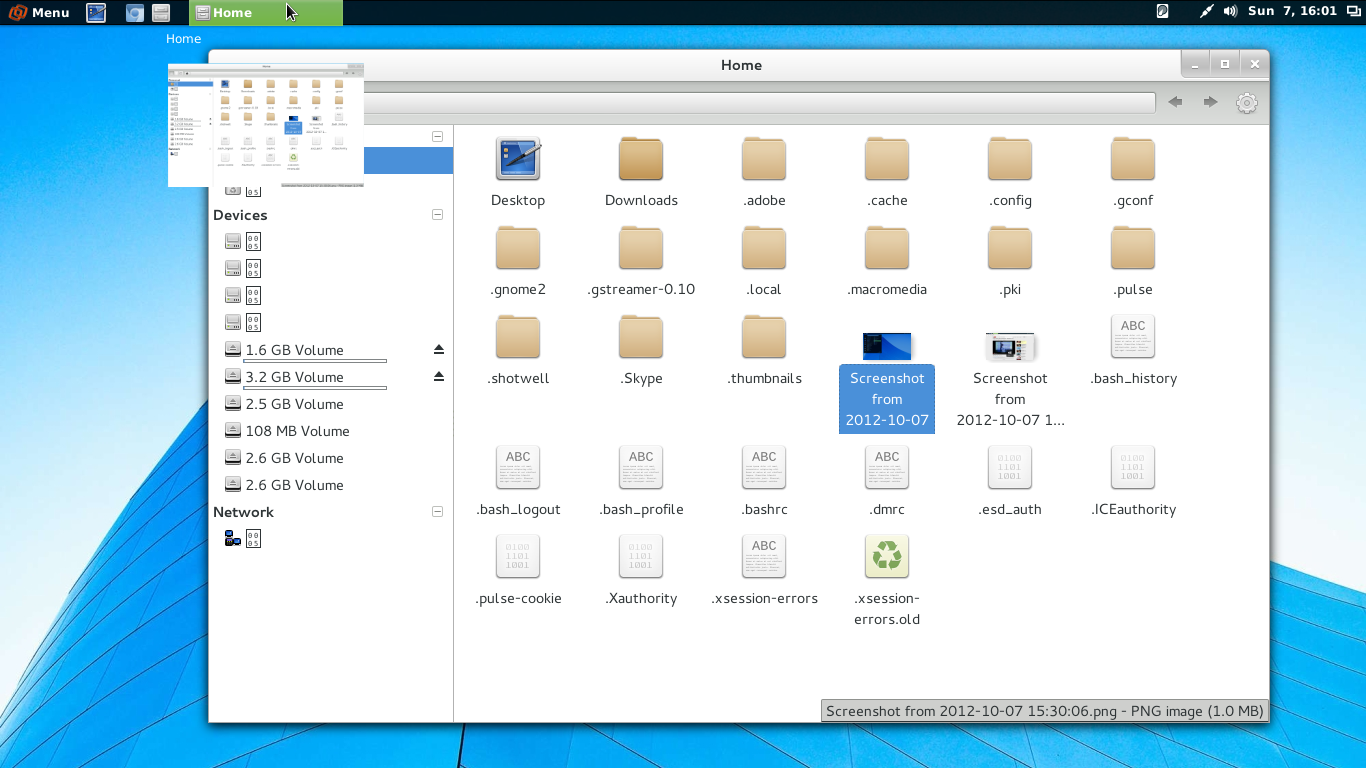Select the .bash_history file icon
The image size is (1366, 768).
click(1132, 337)
